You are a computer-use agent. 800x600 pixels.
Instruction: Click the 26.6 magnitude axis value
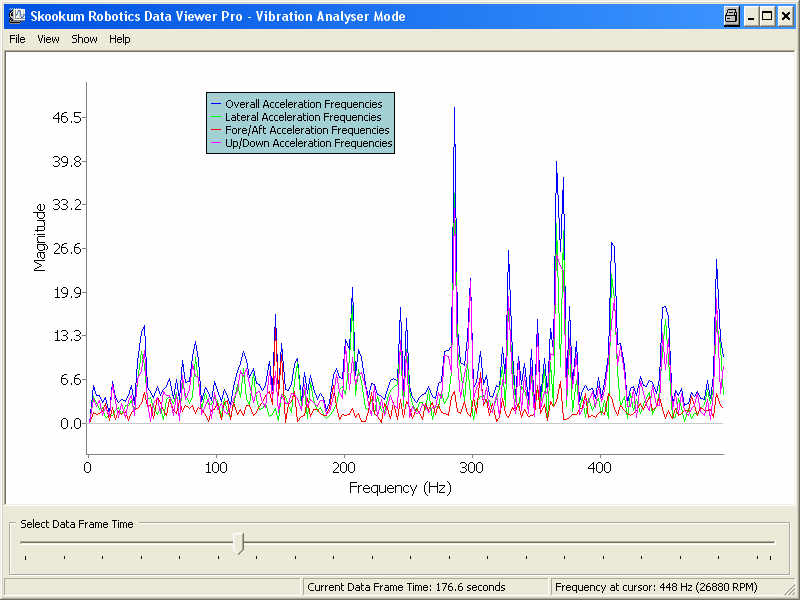[67, 249]
